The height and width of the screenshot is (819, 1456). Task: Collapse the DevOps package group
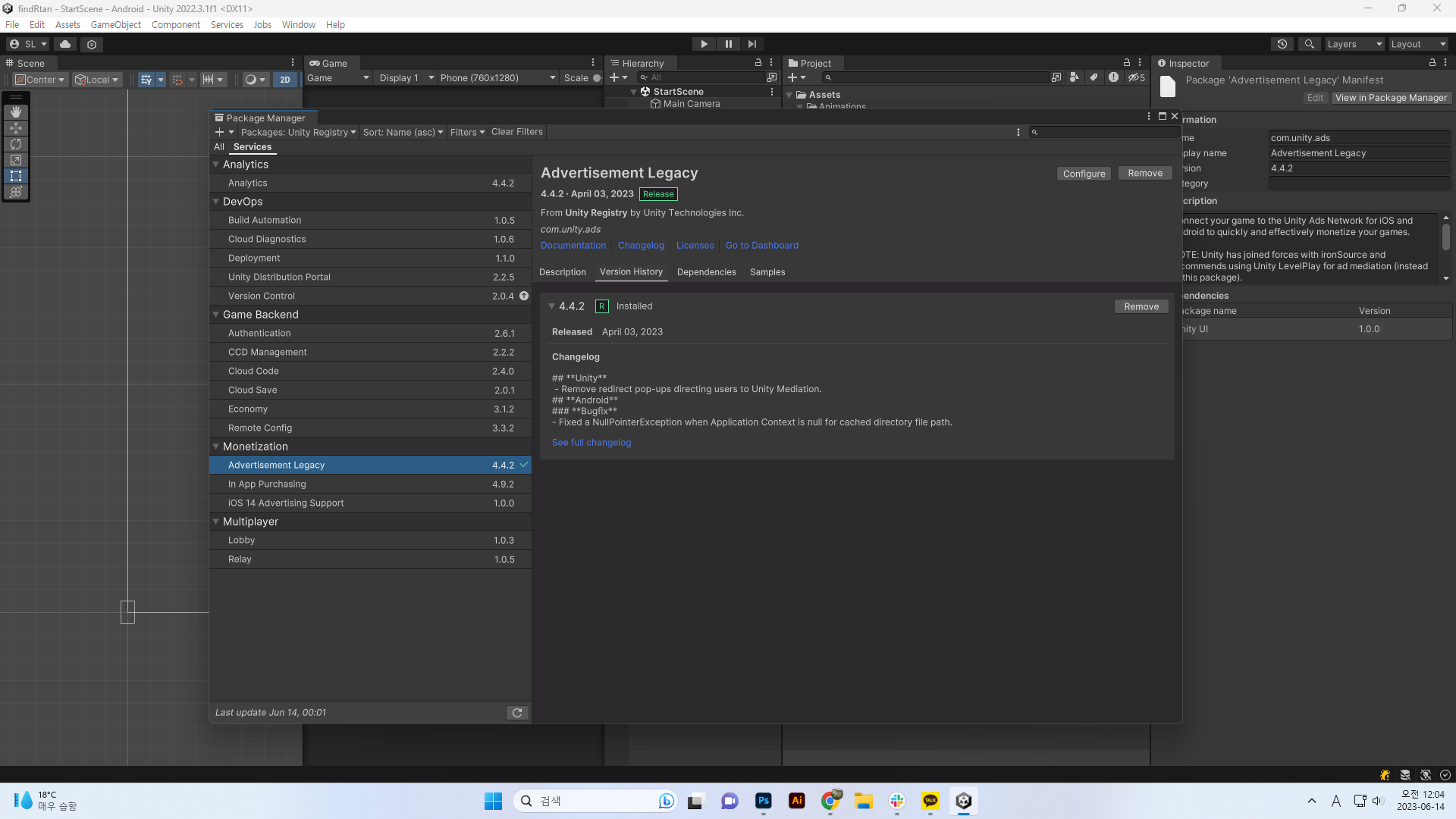point(216,202)
